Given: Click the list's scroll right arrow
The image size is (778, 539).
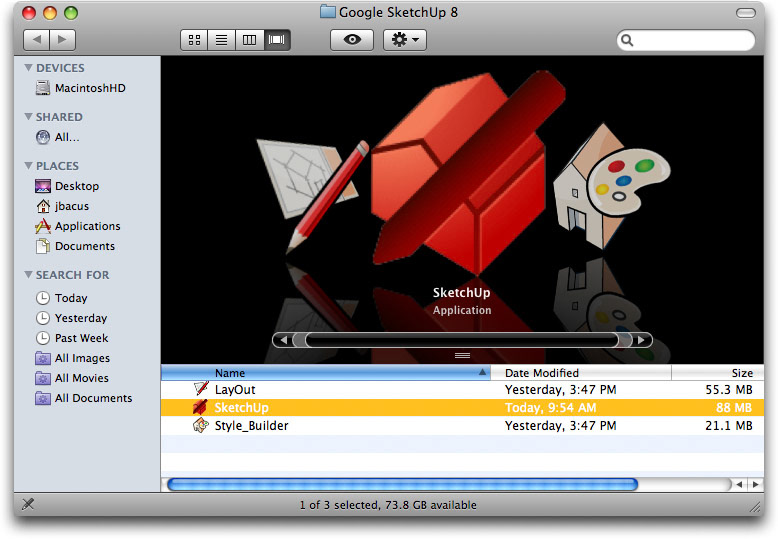Looking at the screenshot, I should (756, 484).
